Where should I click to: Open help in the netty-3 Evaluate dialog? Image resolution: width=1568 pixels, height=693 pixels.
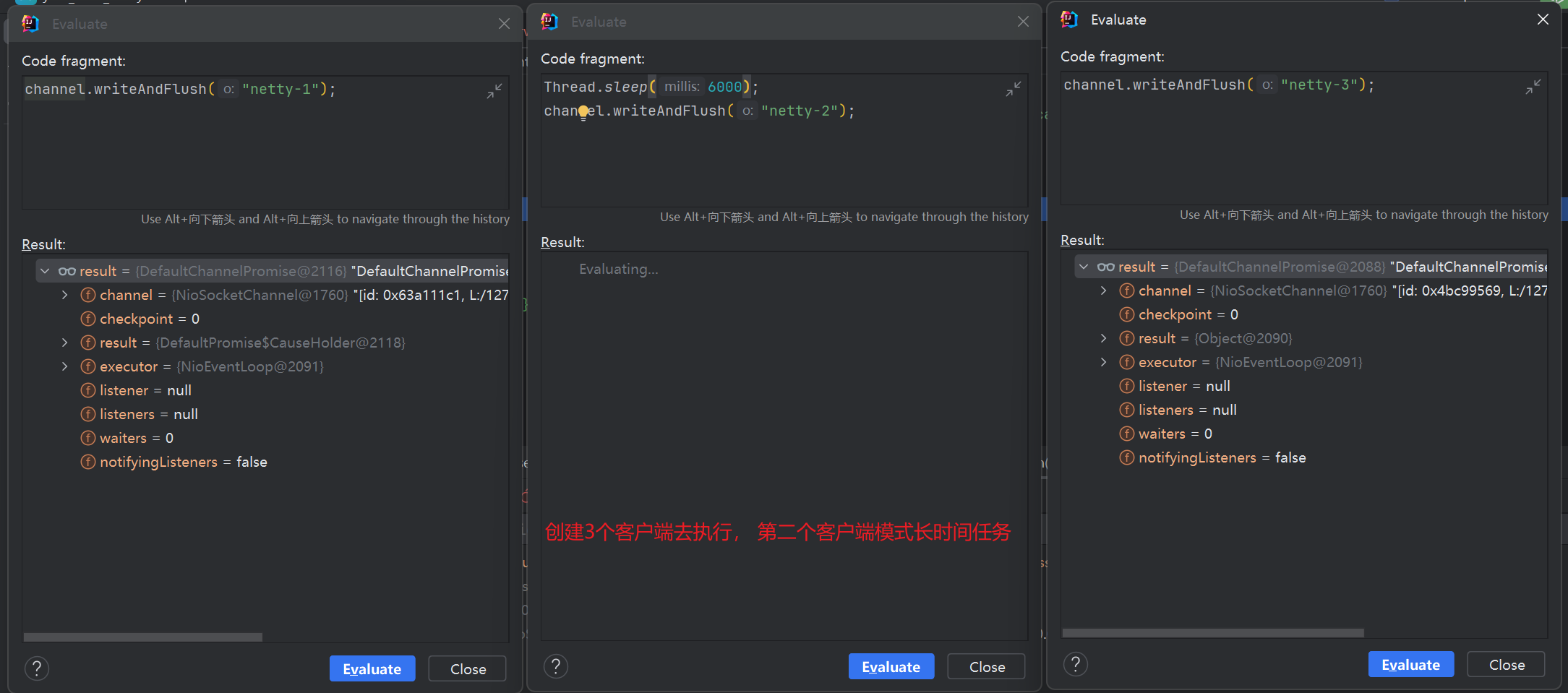[1076, 664]
